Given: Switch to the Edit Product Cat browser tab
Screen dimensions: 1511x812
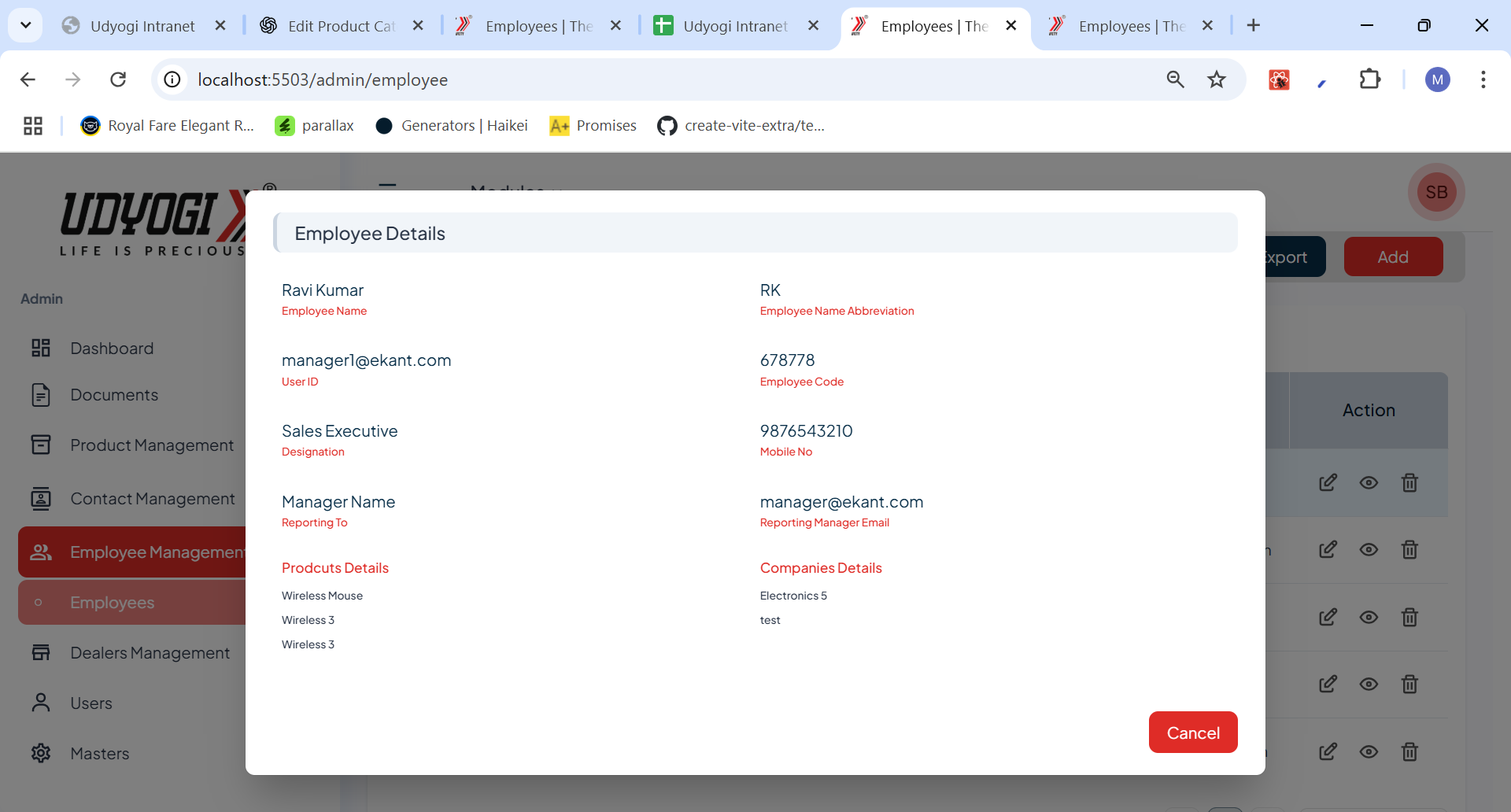Looking at the screenshot, I should 342,26.
